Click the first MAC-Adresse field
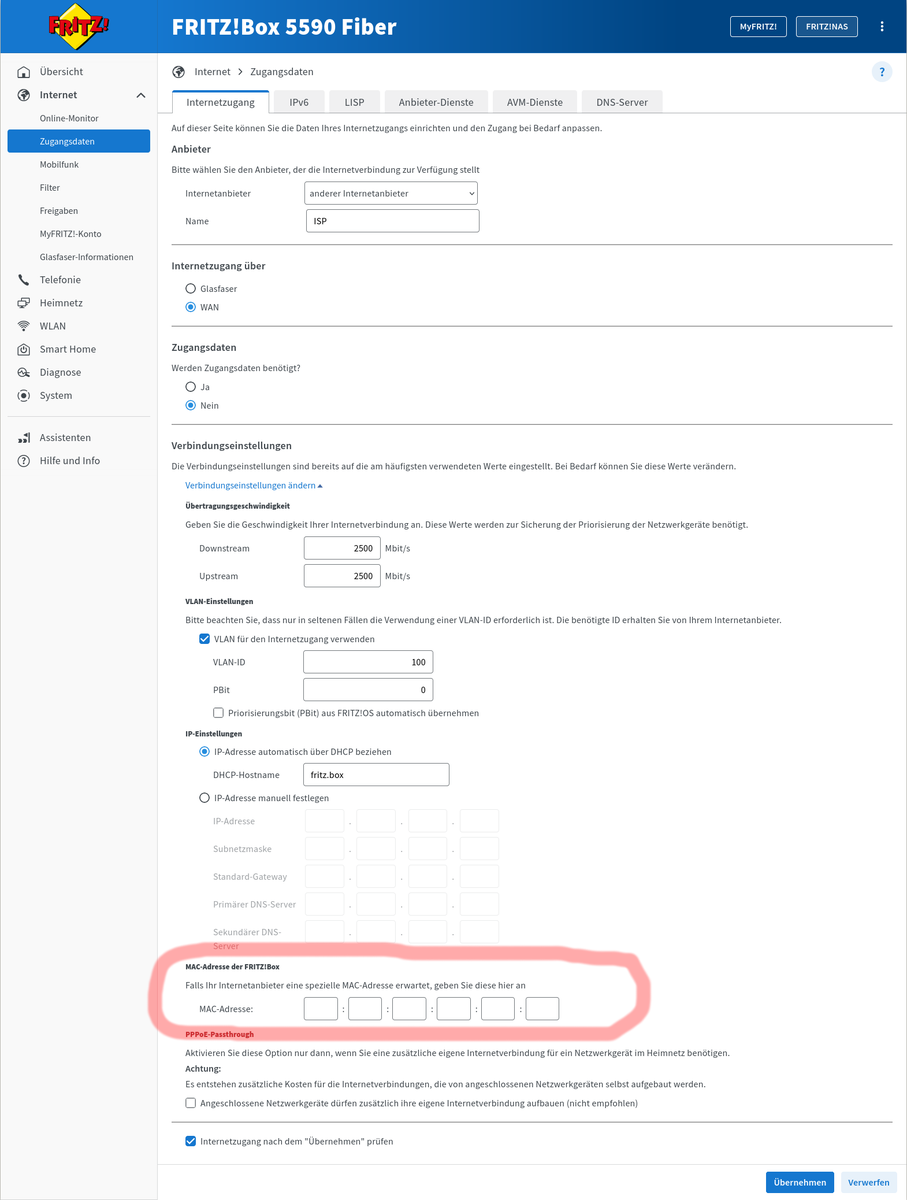This screenshot has width=907, height=1200. tap(321, 1009)
